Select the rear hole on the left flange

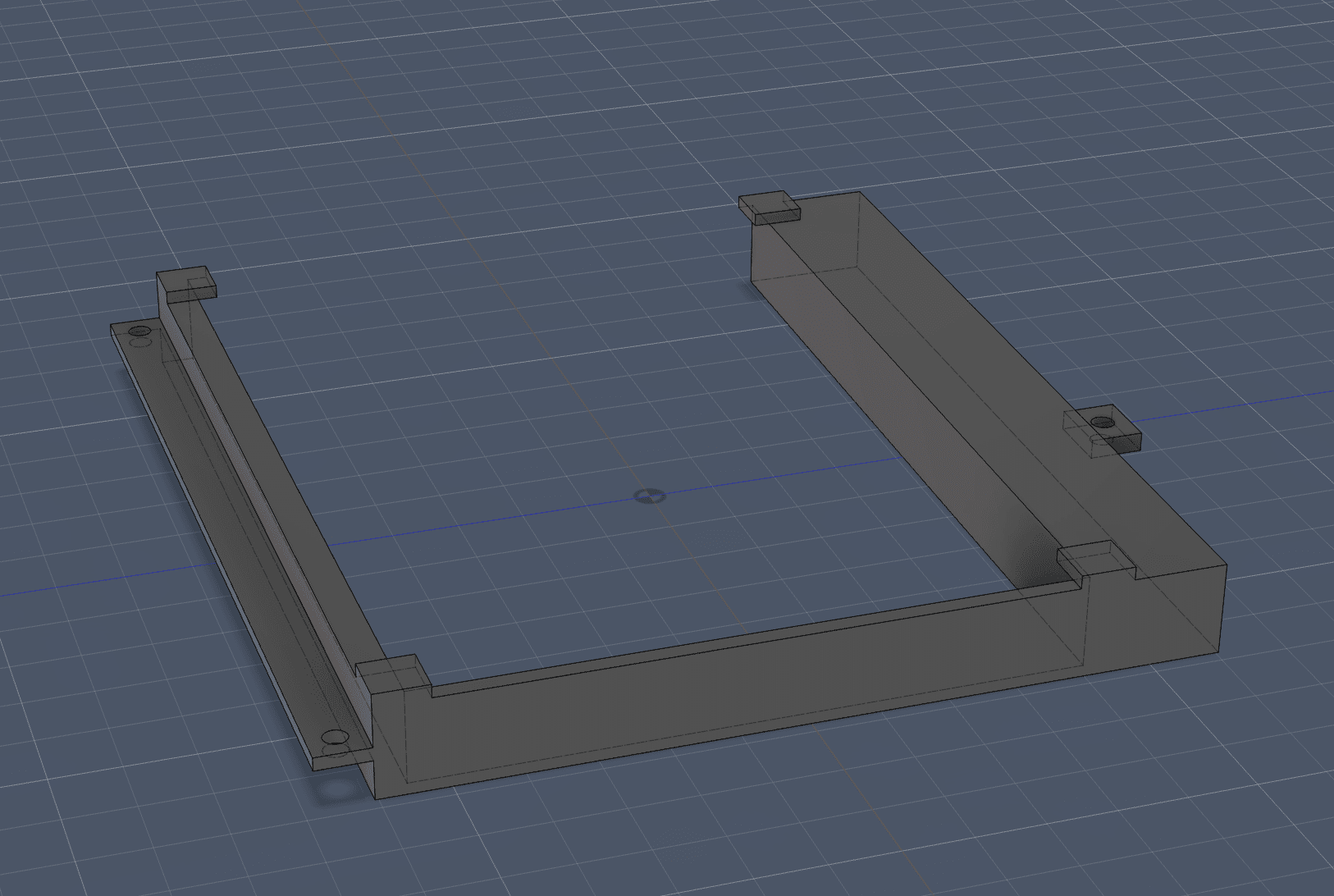140,331
